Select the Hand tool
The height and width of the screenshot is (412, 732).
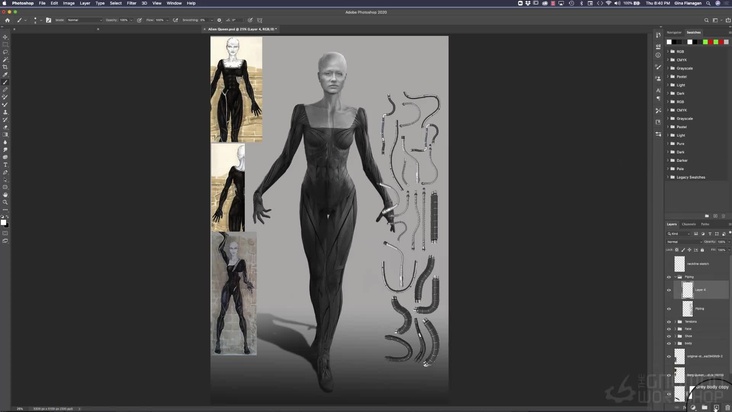pos(5,195)
